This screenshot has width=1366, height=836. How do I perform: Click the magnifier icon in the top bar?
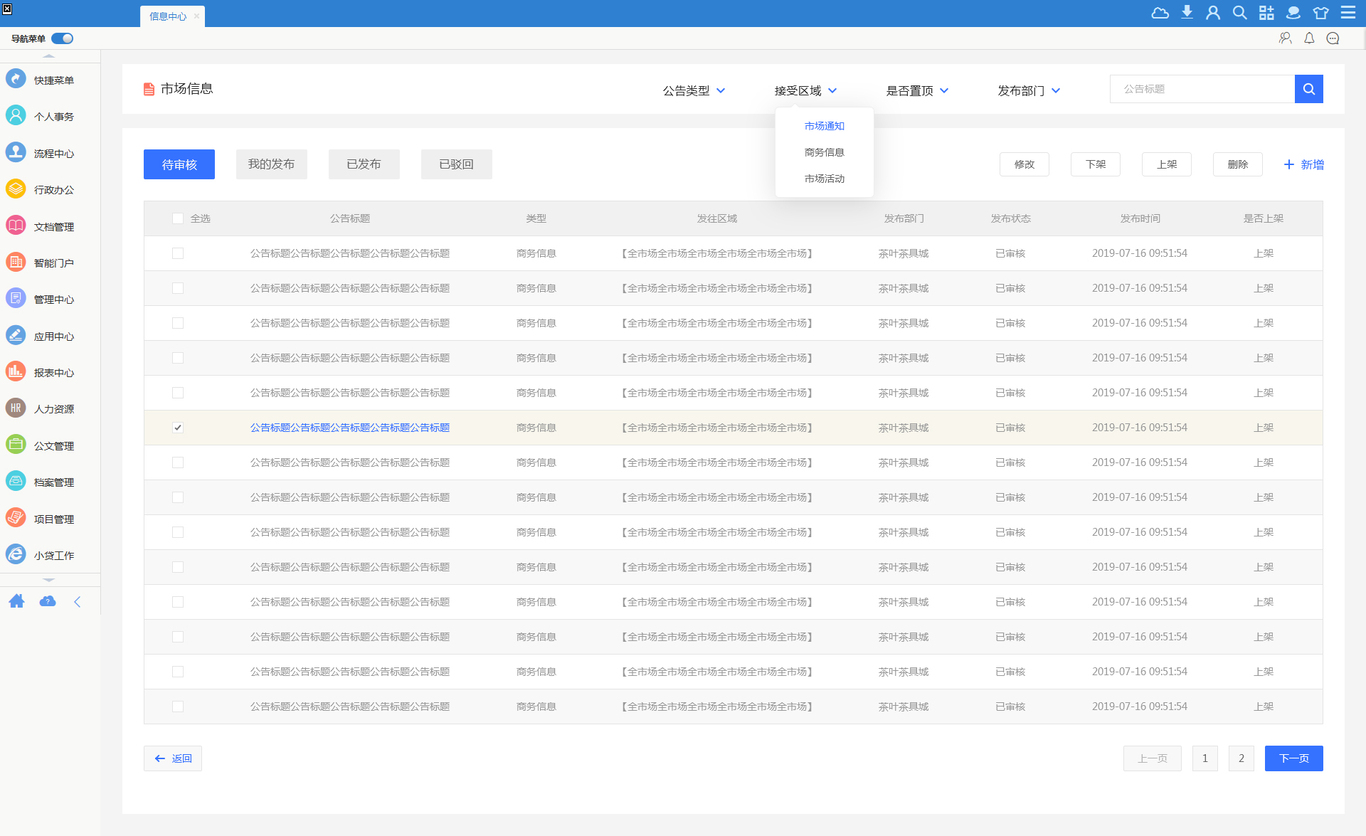point(1240,13)
